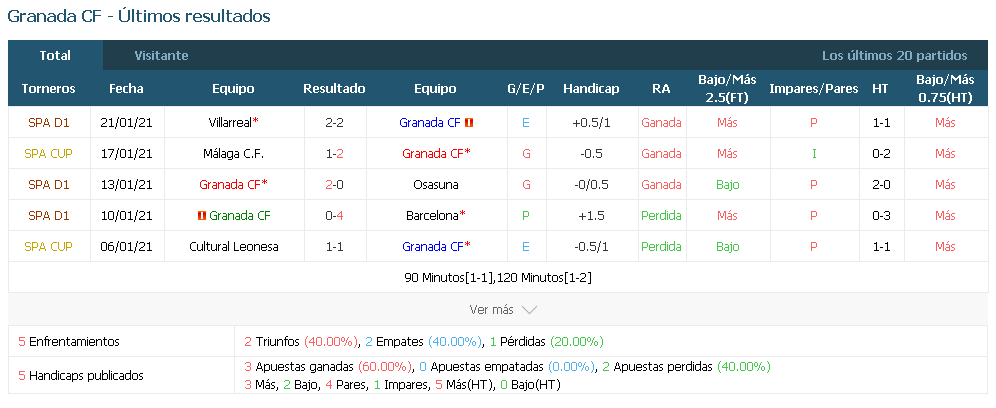Click the Cultural Leonesa team name

tap(234, 247)
